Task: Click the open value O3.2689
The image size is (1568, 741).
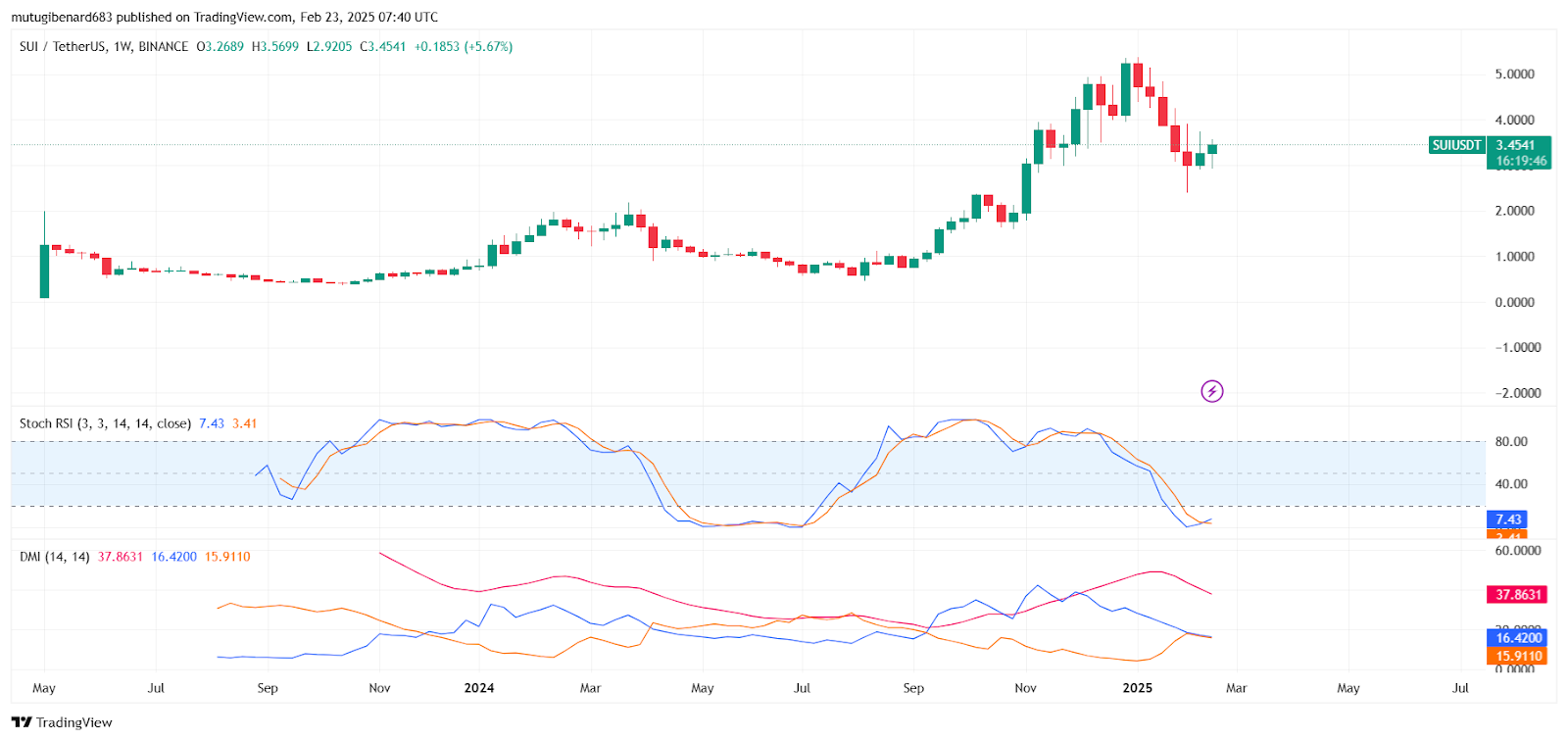Action: [220, 46]
